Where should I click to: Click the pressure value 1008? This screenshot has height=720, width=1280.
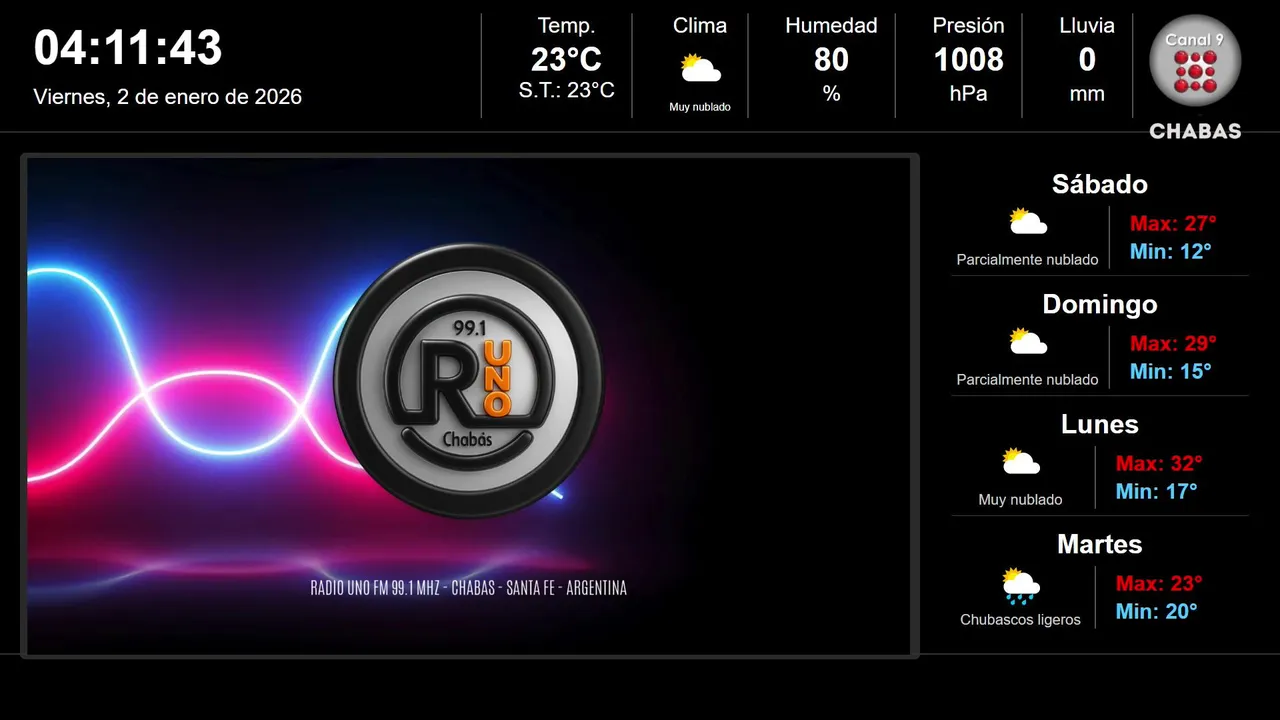click(968, 60)
